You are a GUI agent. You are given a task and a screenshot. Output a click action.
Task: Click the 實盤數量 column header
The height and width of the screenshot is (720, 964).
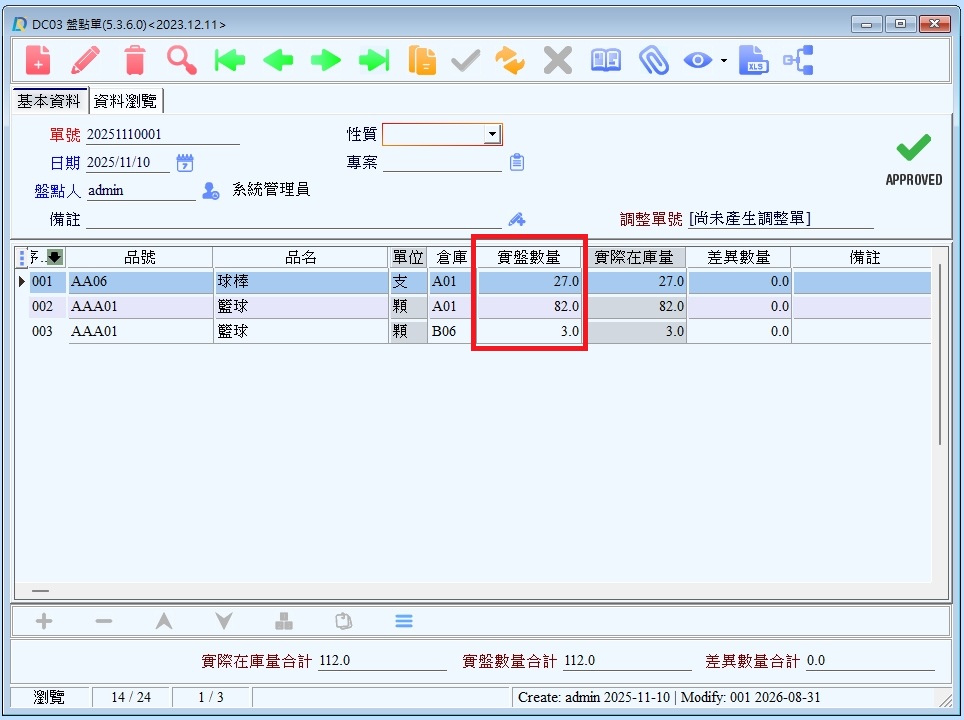click(529, 257)
